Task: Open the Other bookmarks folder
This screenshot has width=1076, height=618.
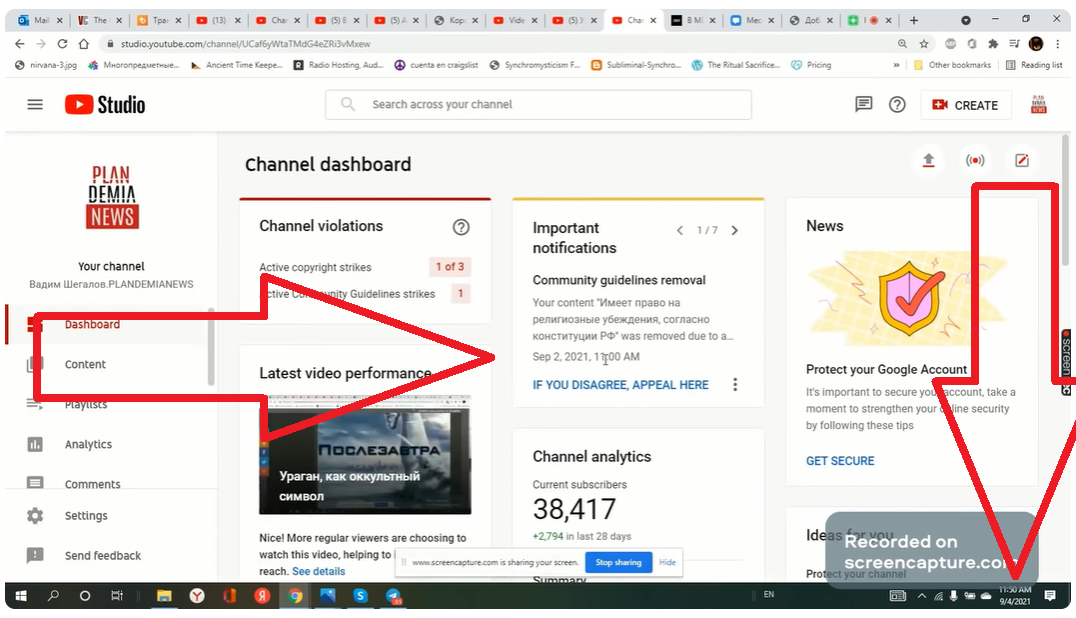Action: [952, 65]
